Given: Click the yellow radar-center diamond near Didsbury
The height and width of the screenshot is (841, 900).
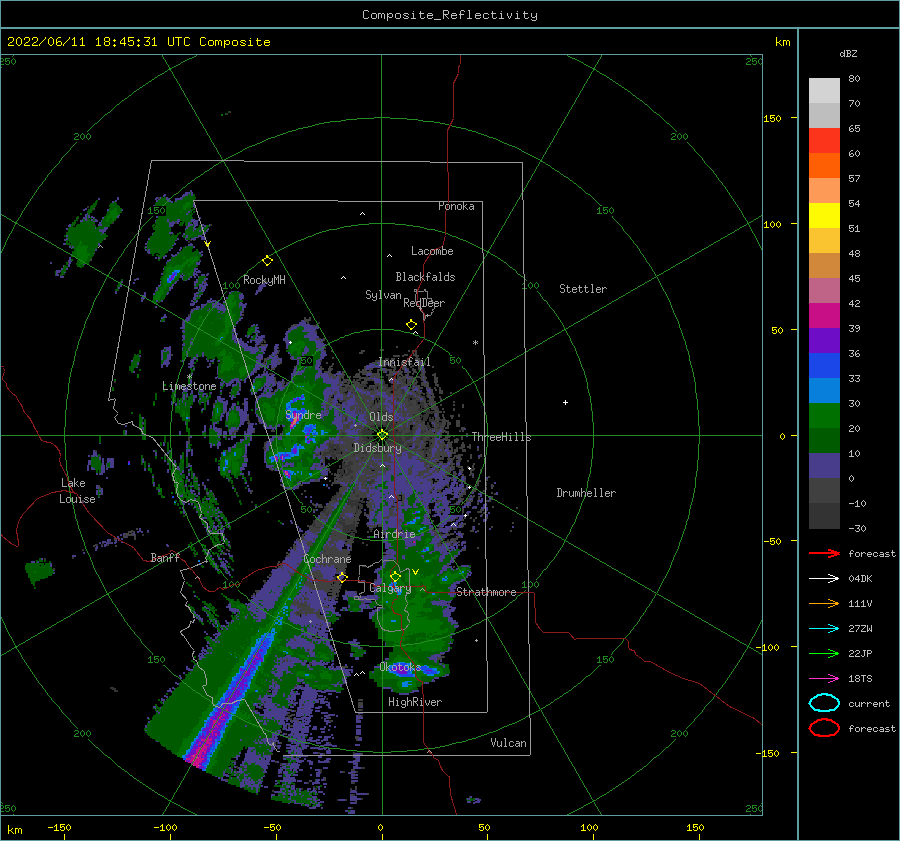Looking at the screenshot, I should [382, 435].
